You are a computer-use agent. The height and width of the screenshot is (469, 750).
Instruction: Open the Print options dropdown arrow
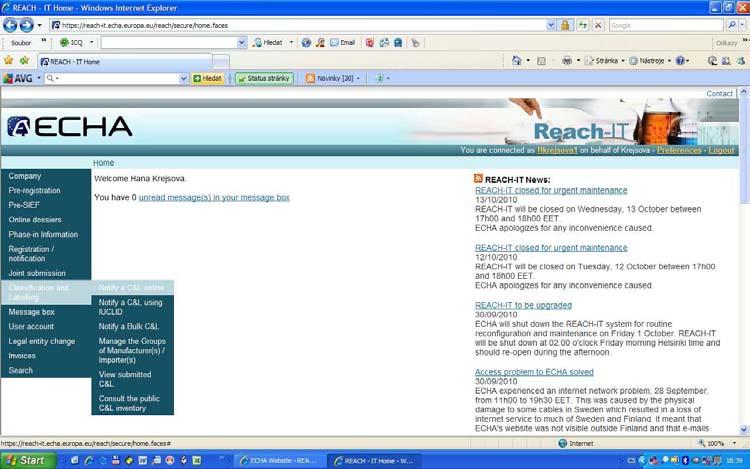tap(578, 61)
